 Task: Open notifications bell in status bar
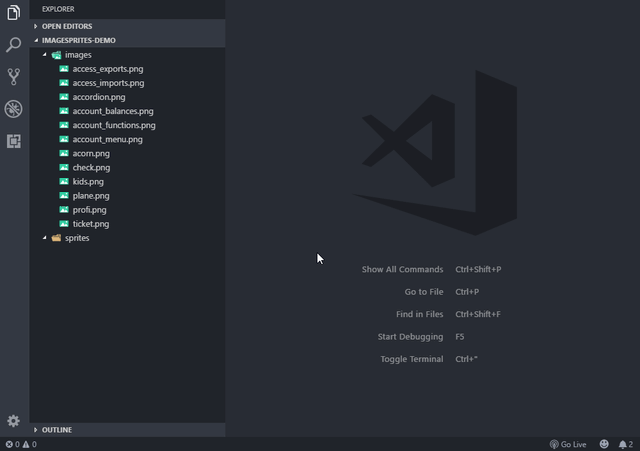coord(626,444)
